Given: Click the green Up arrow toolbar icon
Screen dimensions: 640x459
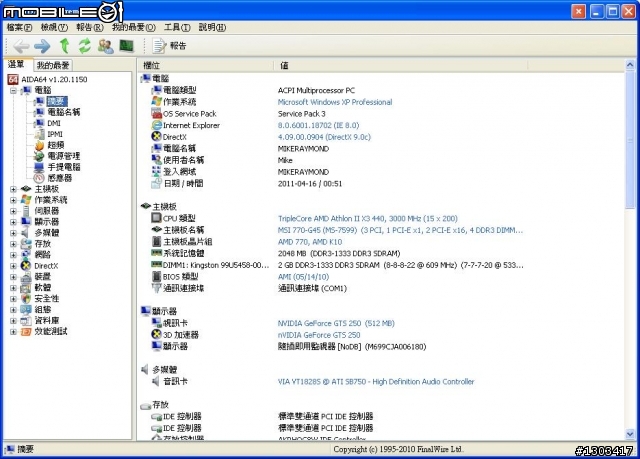Looking at the screenshot, I should click(x=64, y=46).
